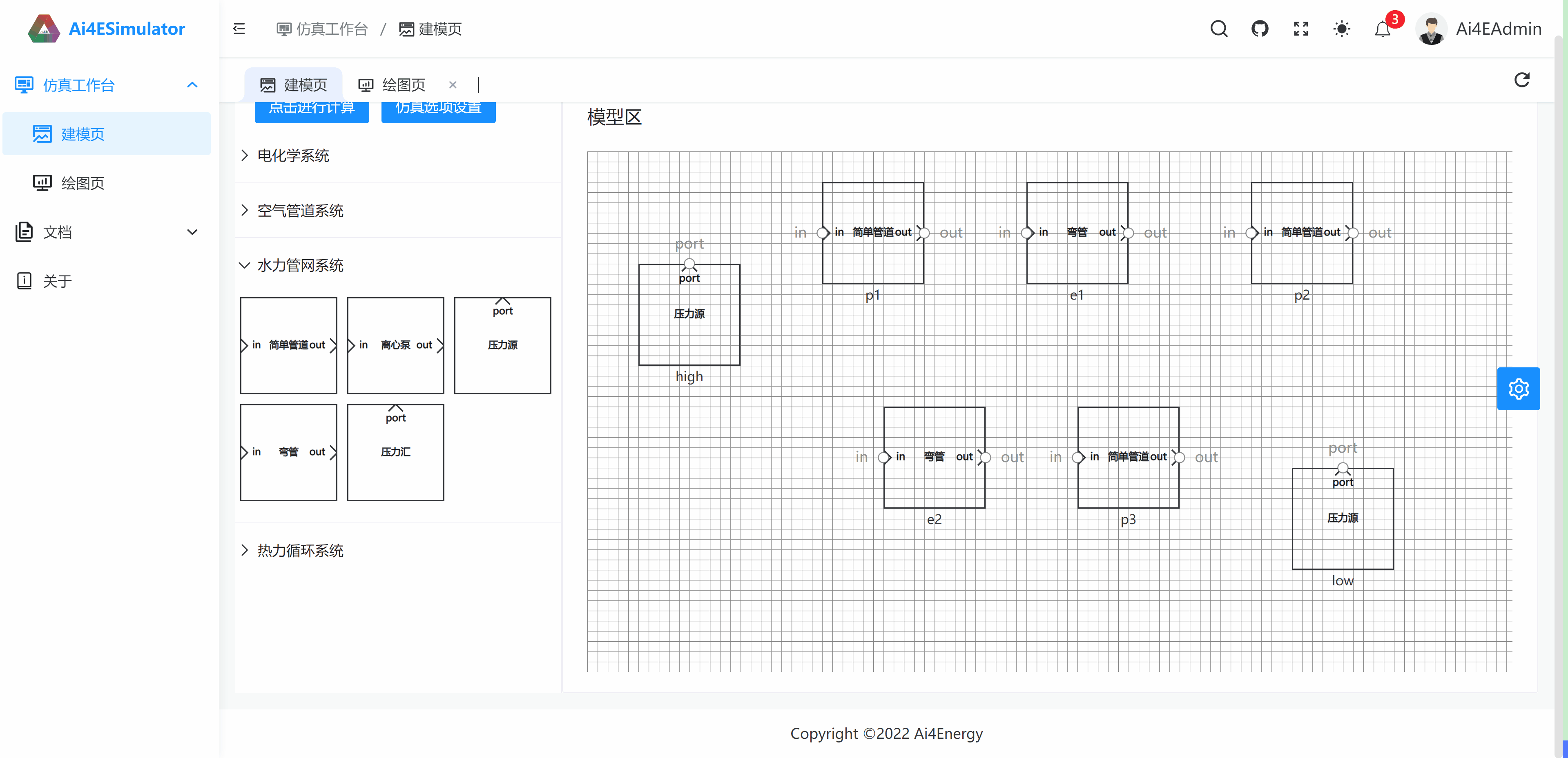Open 关于 in the sidebar
This screenshot has height=758, width=1568.
tap(57, 281)
